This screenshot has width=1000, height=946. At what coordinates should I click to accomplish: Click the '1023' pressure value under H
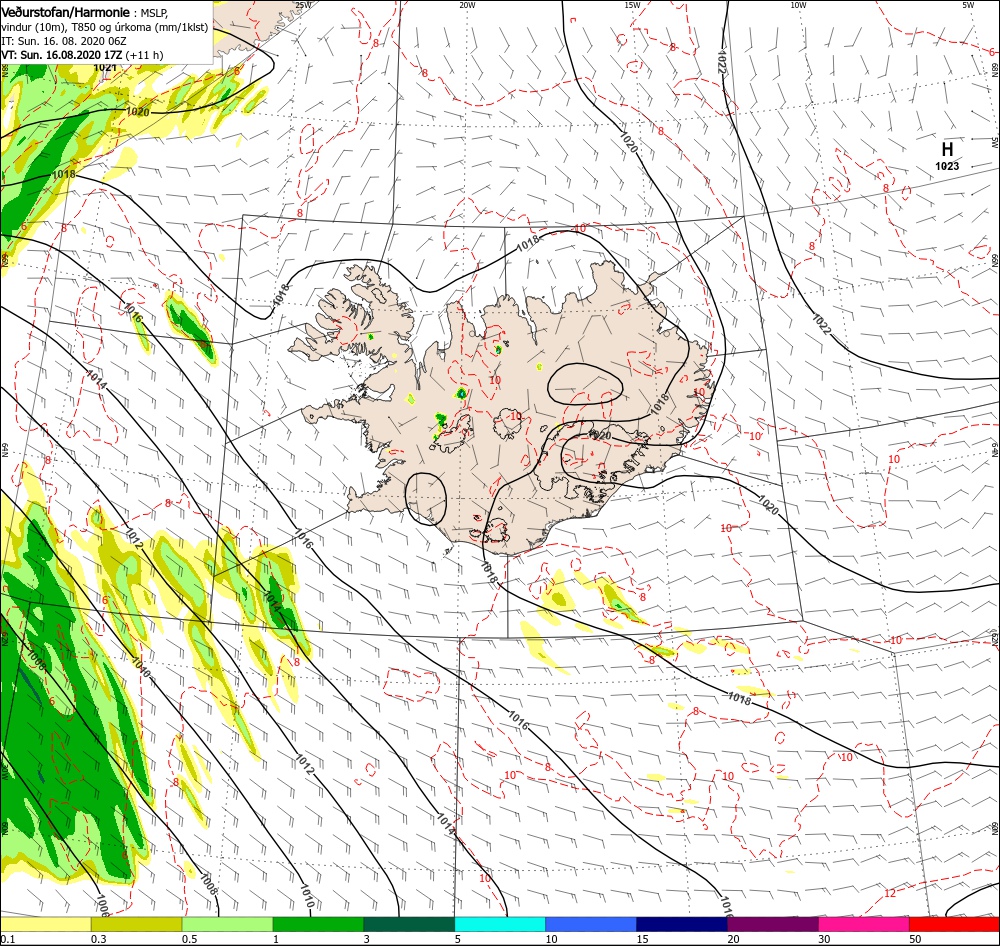pos(947,166)
